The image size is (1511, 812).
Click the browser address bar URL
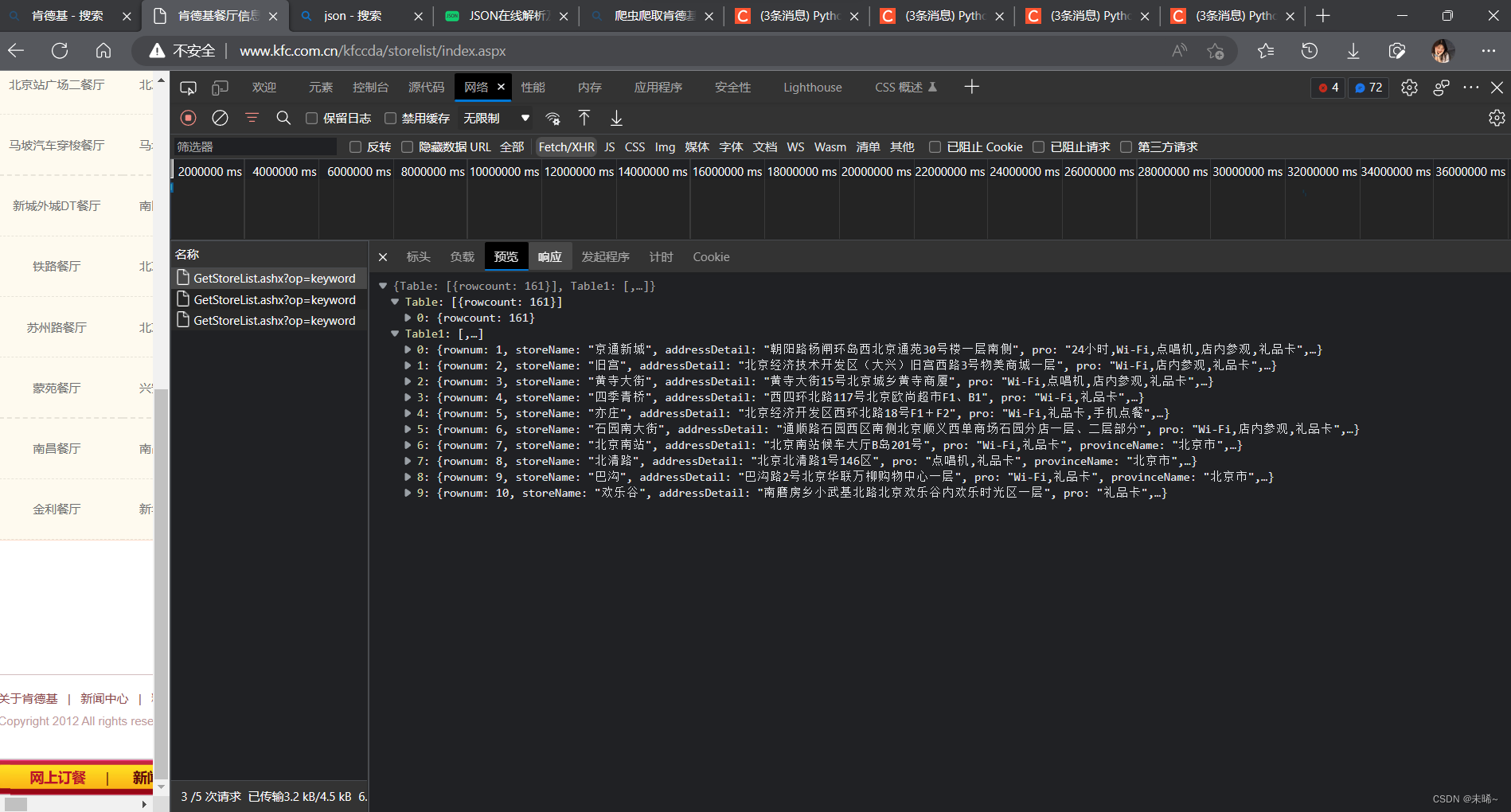[x=373, y=51]
